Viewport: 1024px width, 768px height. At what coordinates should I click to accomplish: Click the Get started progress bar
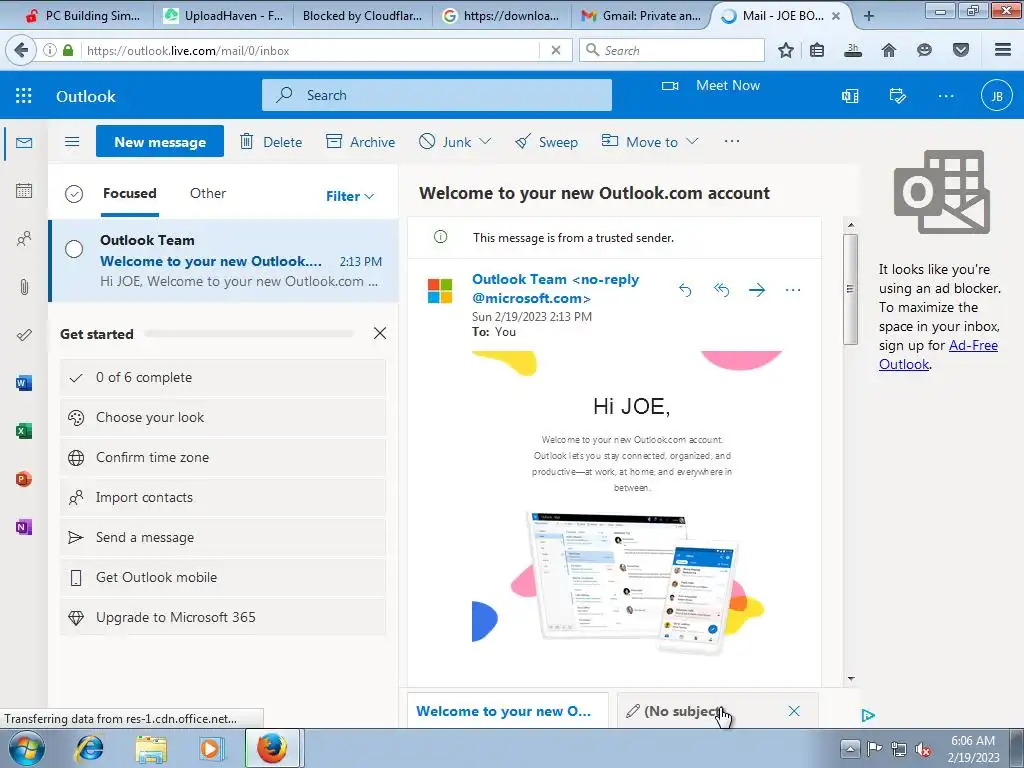click(249, 334)
